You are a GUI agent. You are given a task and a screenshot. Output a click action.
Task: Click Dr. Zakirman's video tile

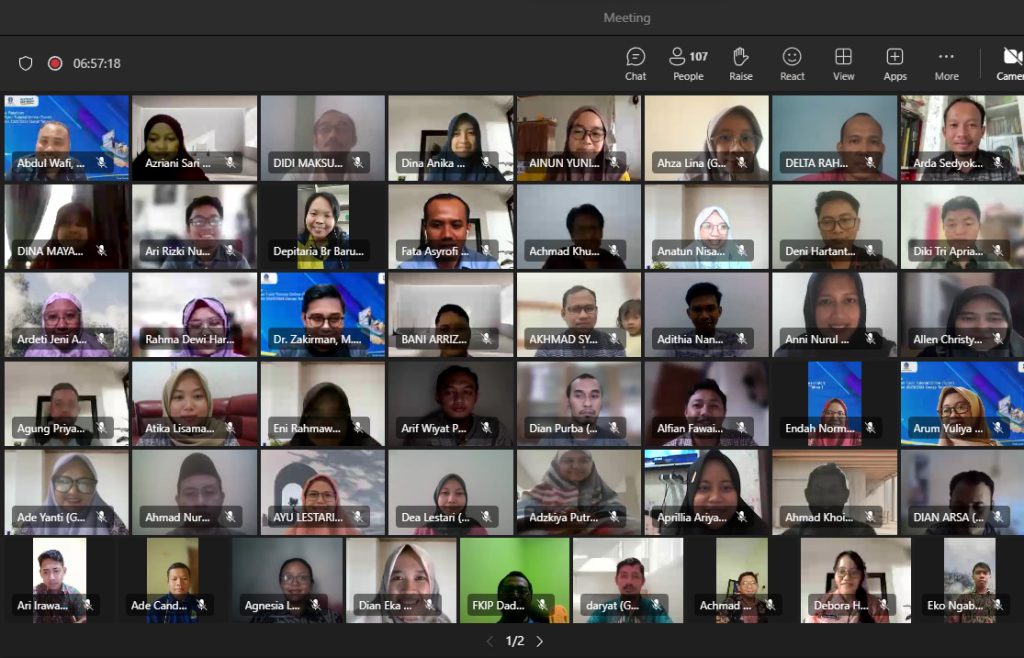point(322,314)
